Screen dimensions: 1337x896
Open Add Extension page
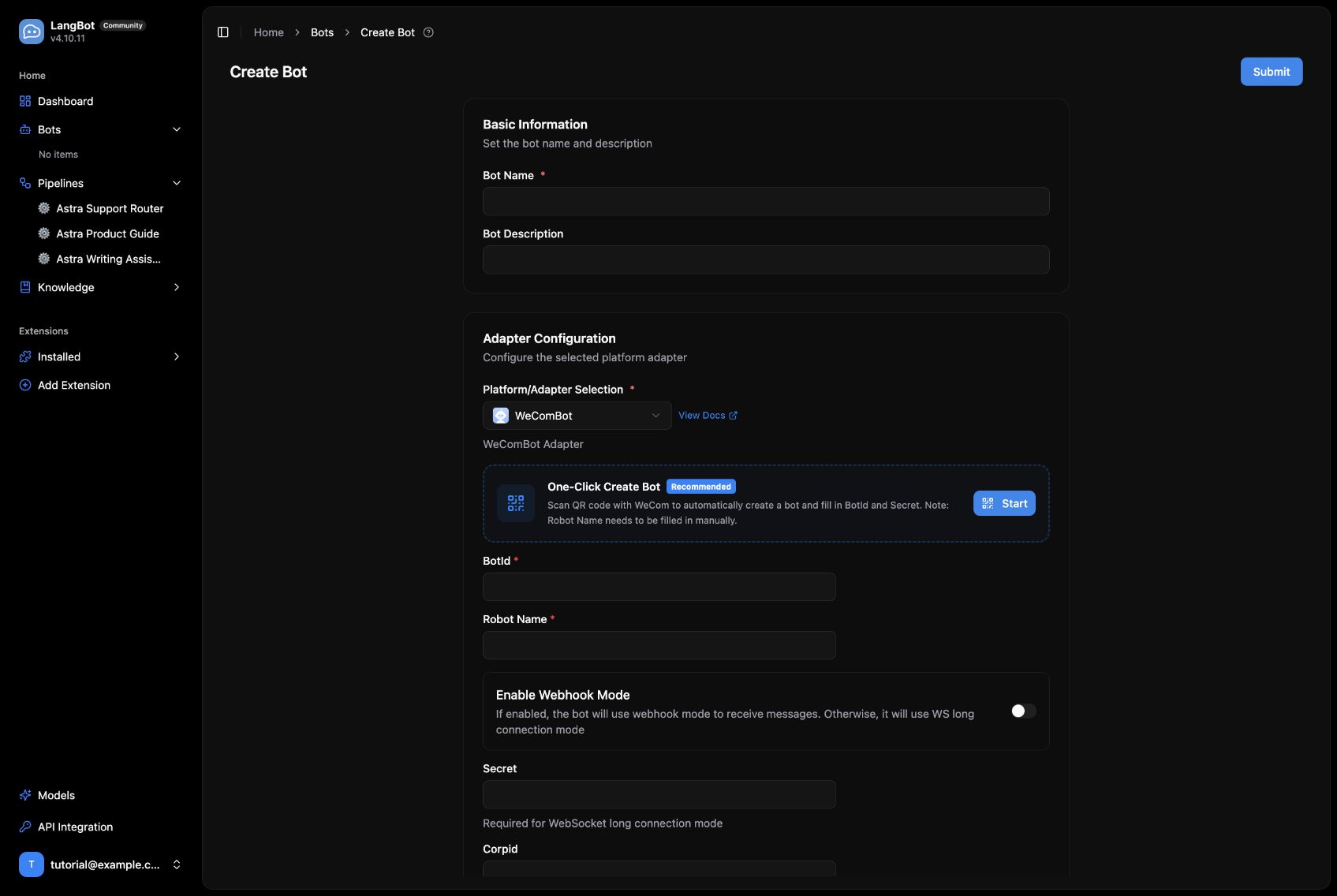pos(101,385)
